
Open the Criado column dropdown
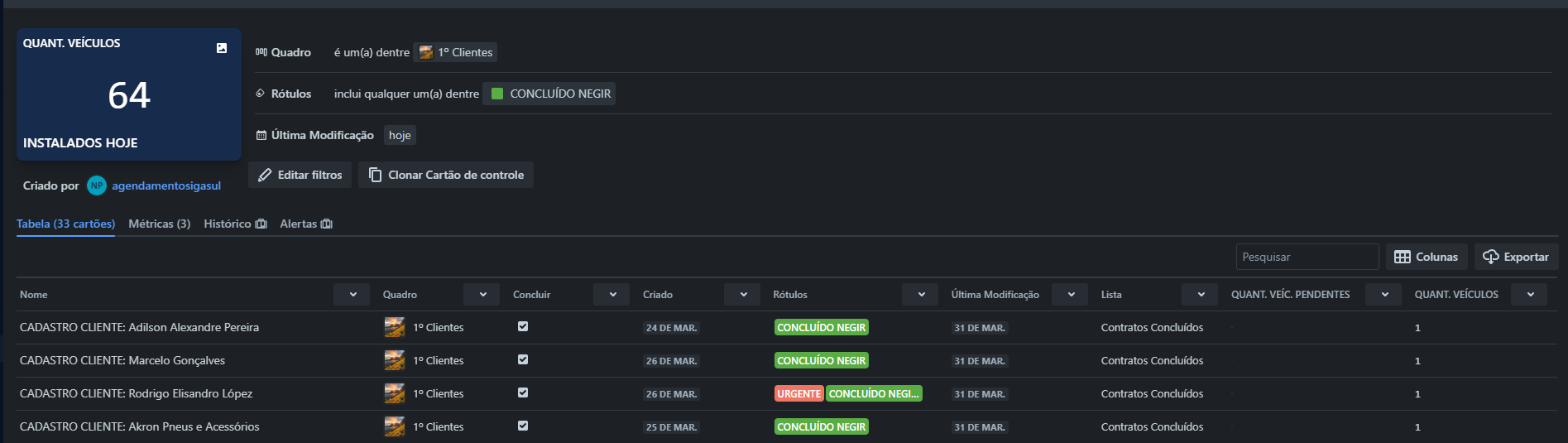(742, 294)
